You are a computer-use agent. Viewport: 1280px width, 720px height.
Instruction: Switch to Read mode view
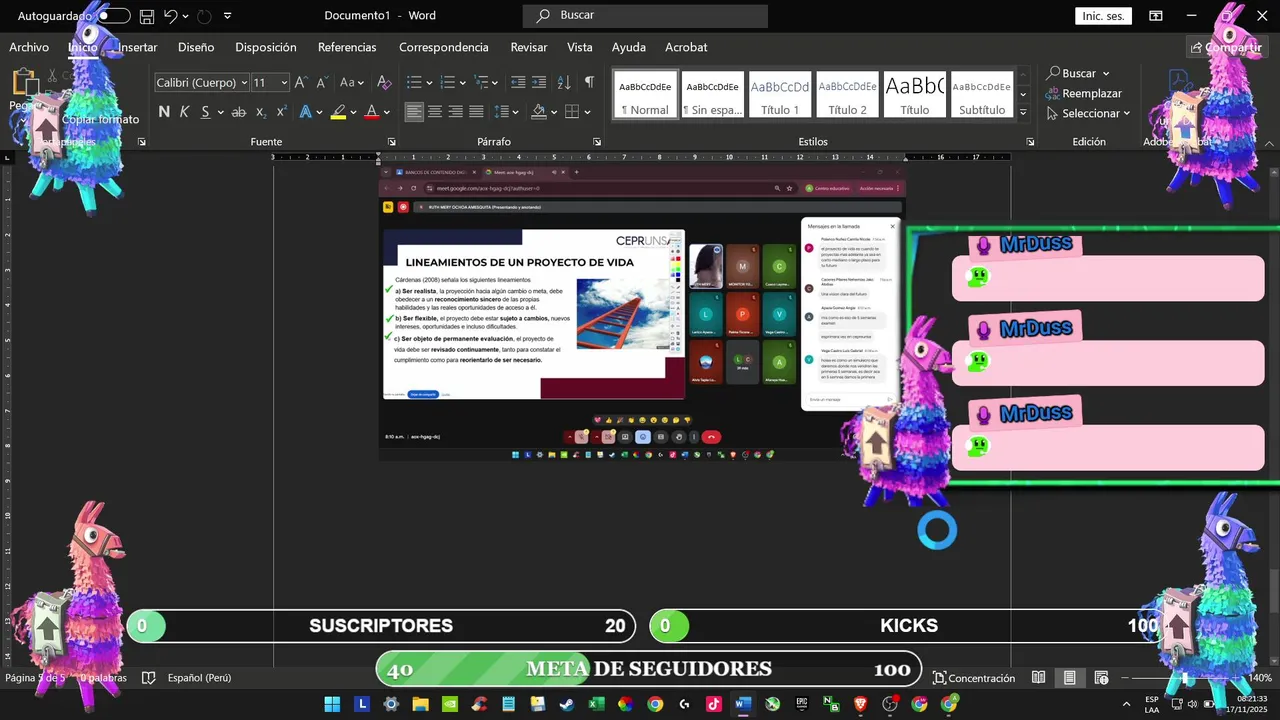[1039, 678]
